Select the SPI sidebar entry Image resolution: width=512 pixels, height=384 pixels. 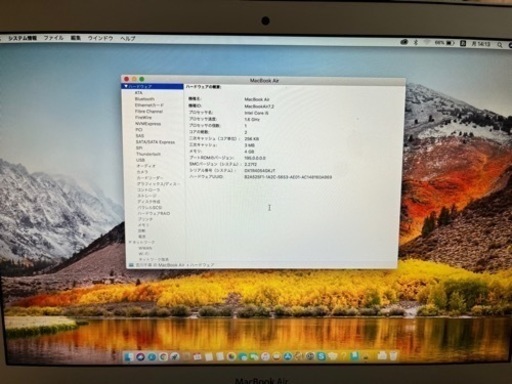pos(139,148)
